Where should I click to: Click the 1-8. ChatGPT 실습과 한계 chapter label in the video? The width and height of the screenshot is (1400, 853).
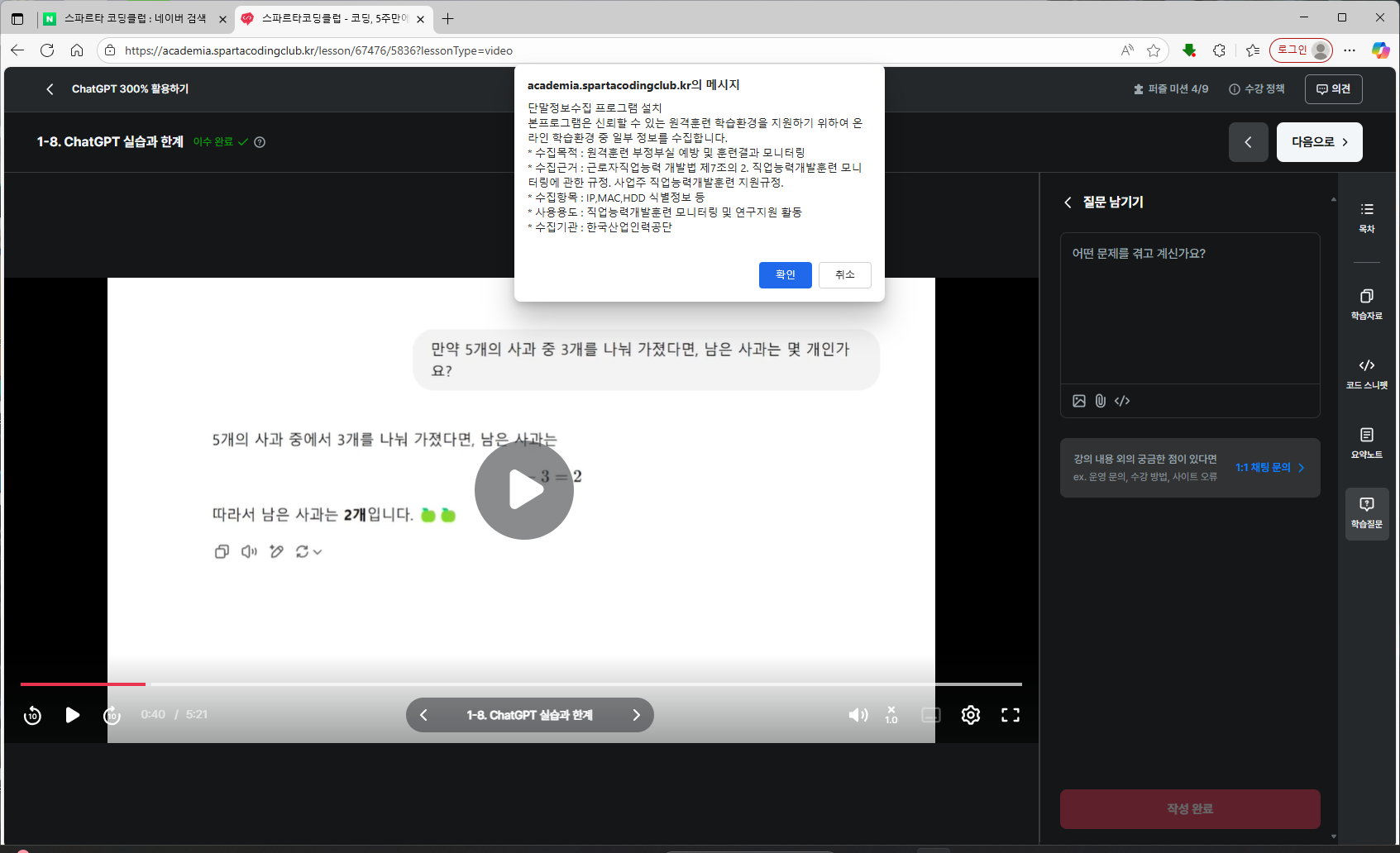pos(529,715)
